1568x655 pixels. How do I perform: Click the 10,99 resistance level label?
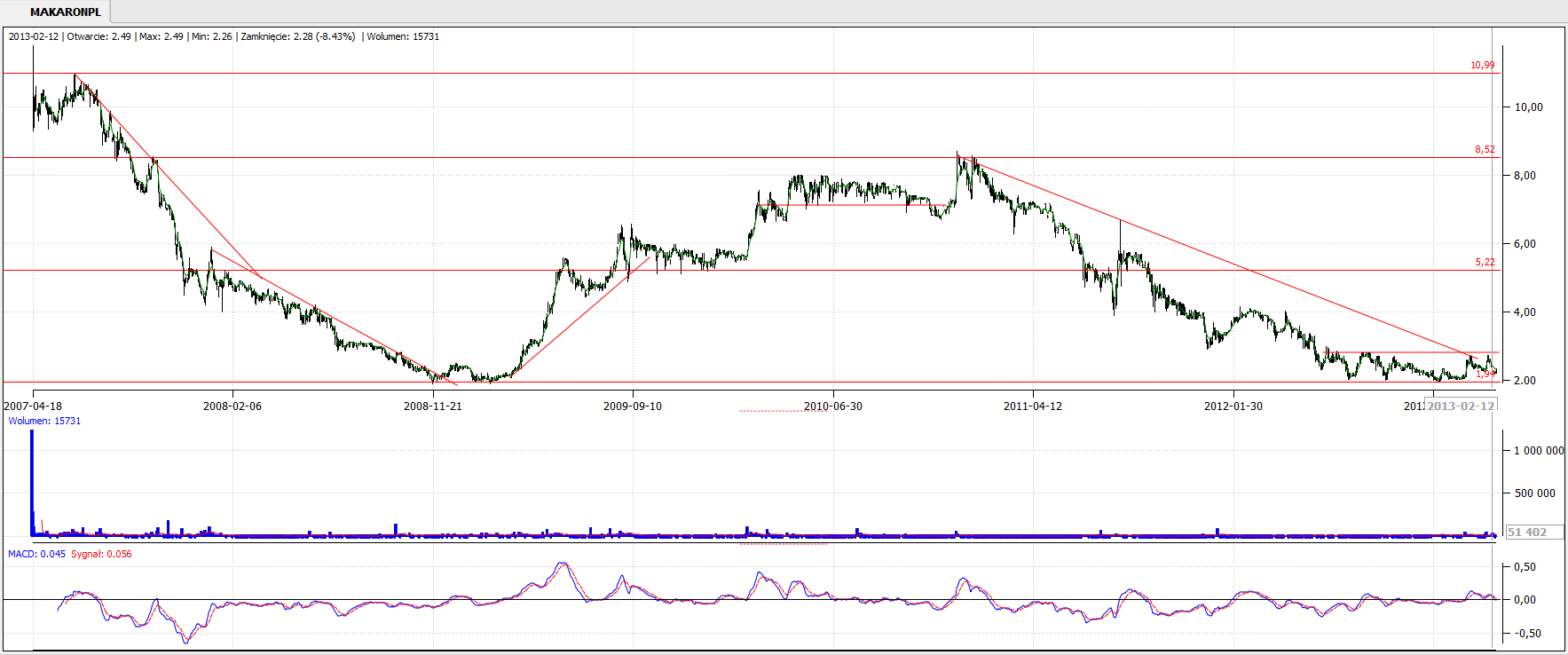[1482, 65]
